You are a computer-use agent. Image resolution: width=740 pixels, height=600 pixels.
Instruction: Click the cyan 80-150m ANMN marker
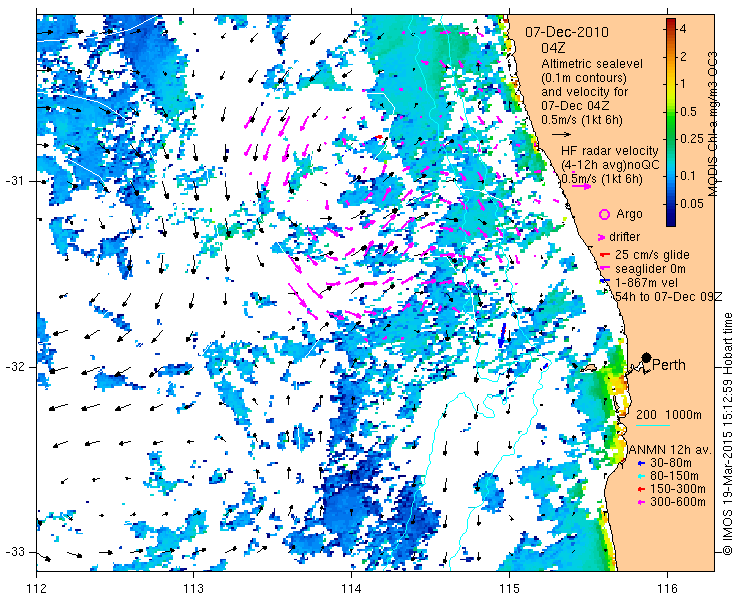[641, 476]
